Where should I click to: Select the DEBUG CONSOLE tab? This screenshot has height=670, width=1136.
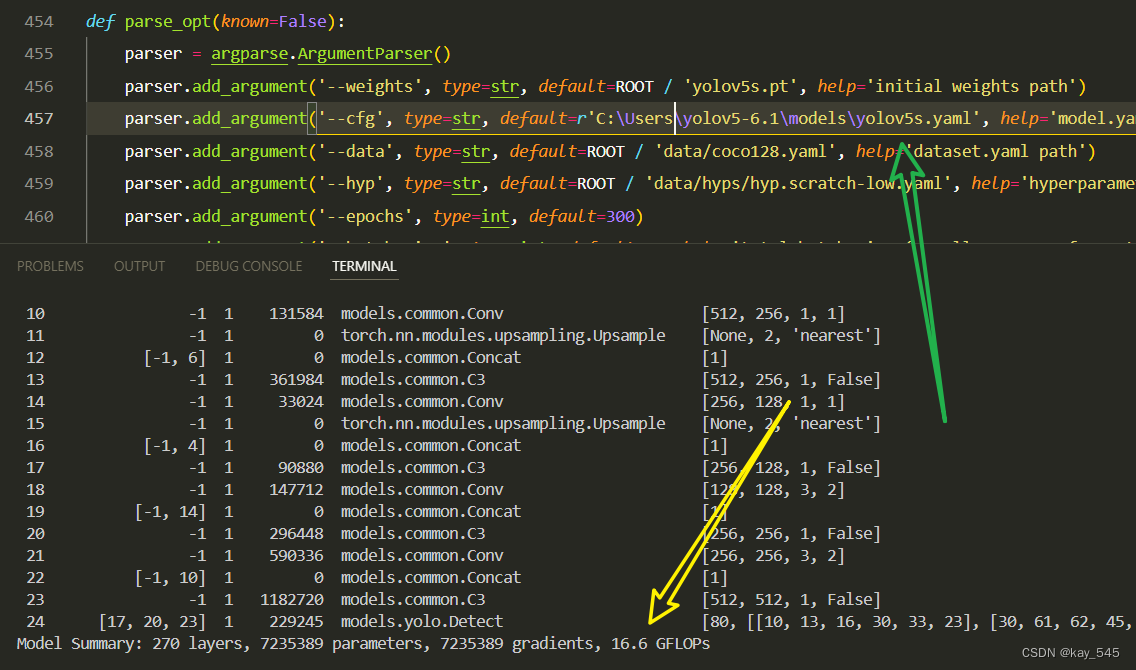tap(248, 265)
